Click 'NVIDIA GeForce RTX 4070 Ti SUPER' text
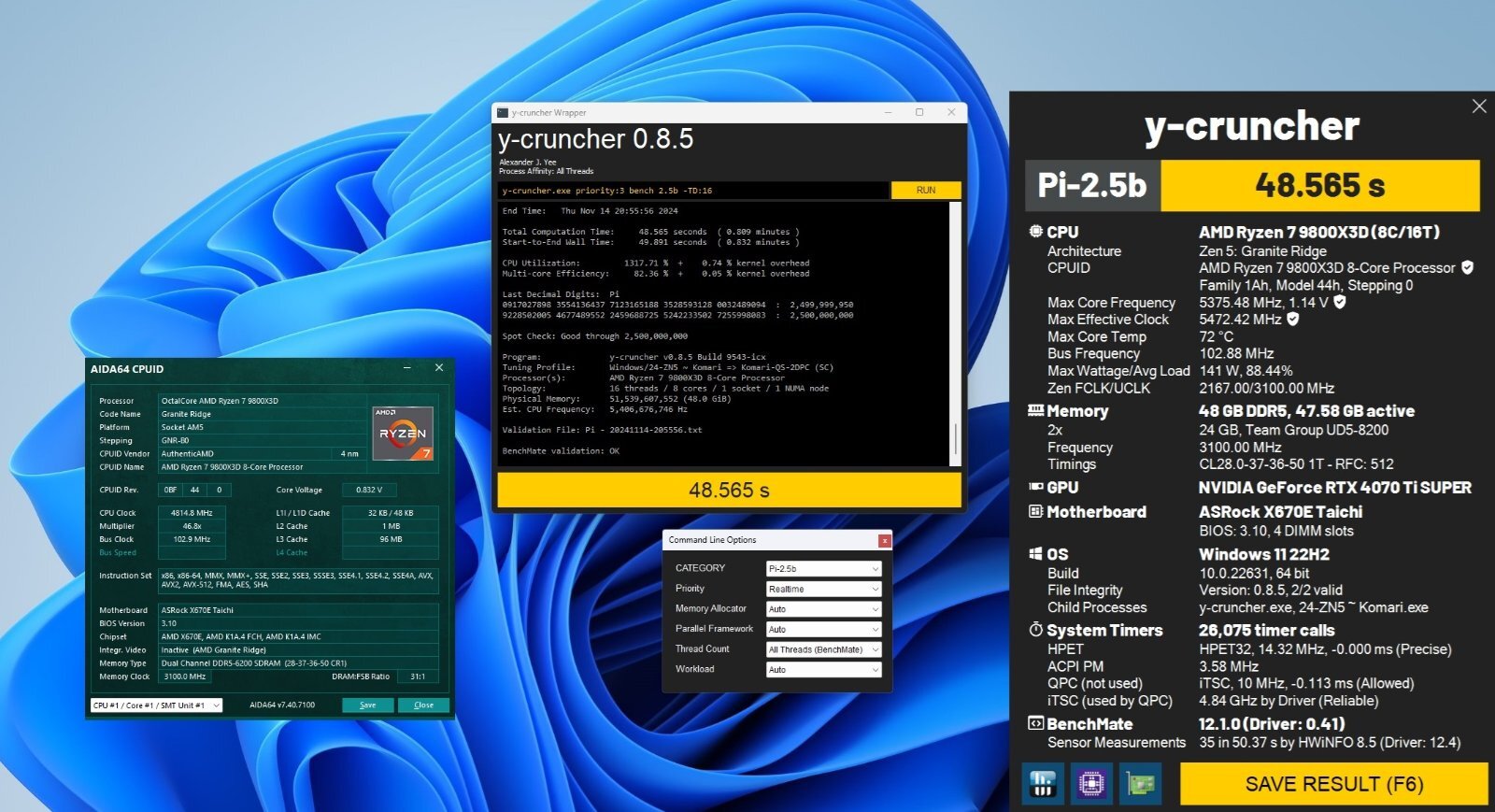1495x812 pixels. pyautogui.click(x=1335, y=488)
